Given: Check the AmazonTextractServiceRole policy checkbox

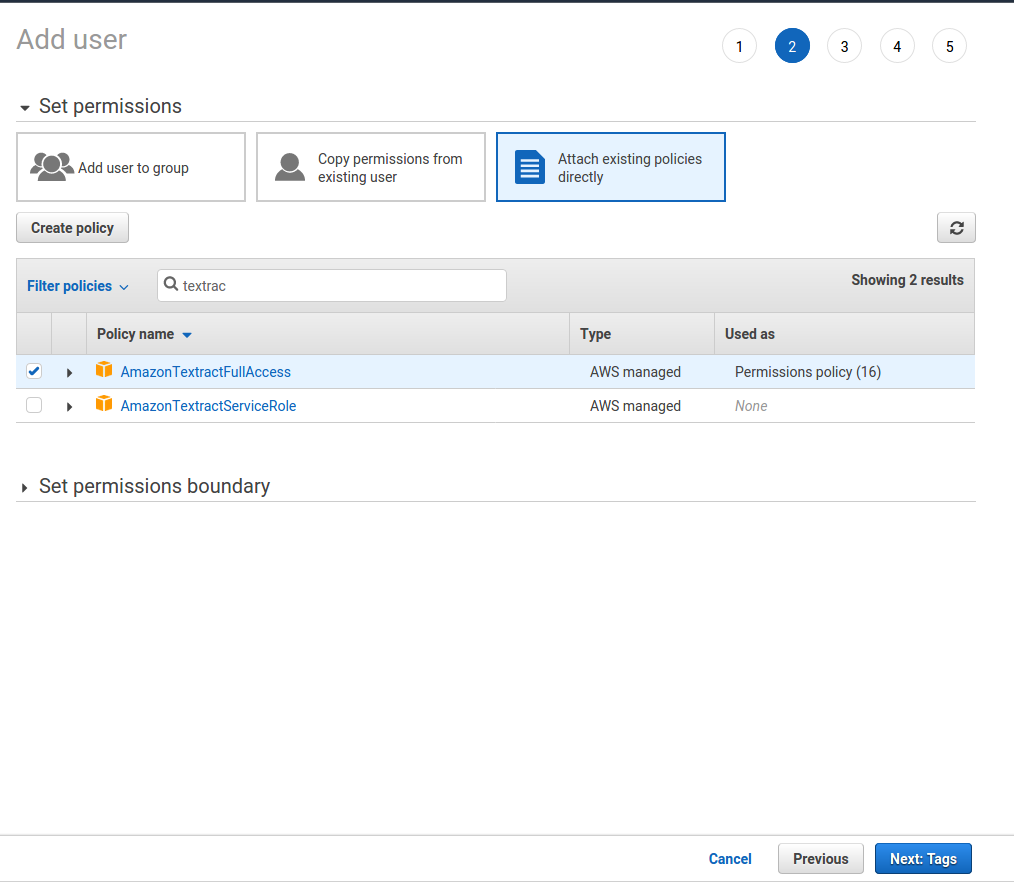Looking at the screenshot, I should (34, 405).
